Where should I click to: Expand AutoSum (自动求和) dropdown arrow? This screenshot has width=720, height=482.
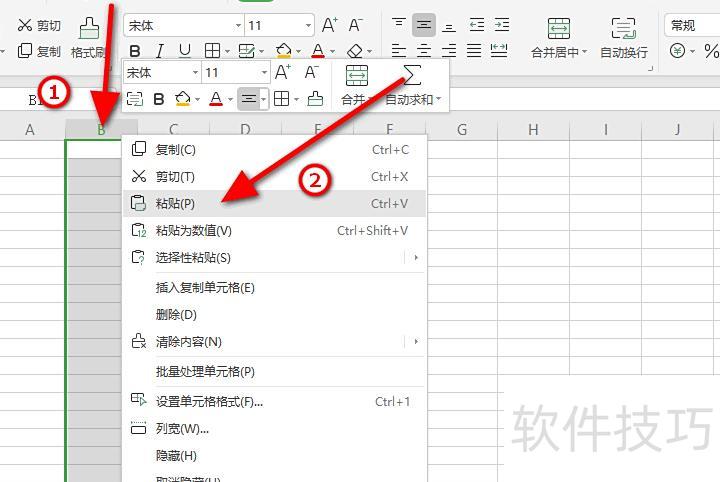[439, 99]
